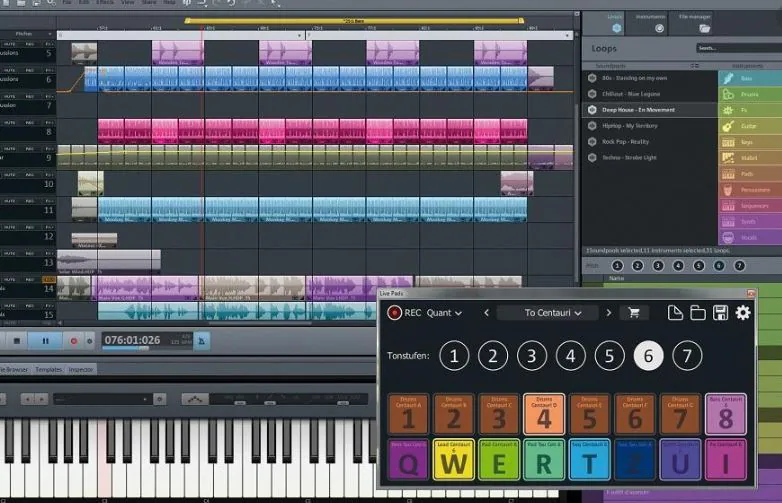
Task: Click the red REC button in Live Pads
Action: pos(394,313)
